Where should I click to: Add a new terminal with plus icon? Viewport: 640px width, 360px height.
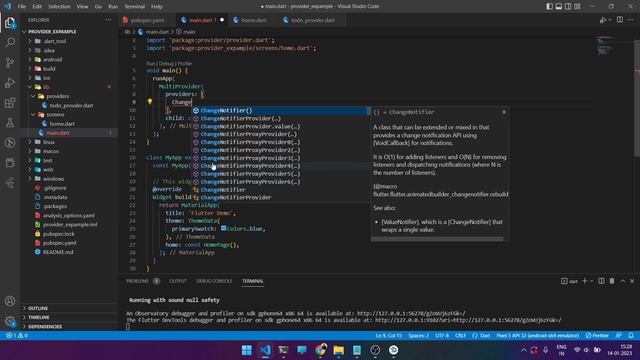[x=584, y=281]
